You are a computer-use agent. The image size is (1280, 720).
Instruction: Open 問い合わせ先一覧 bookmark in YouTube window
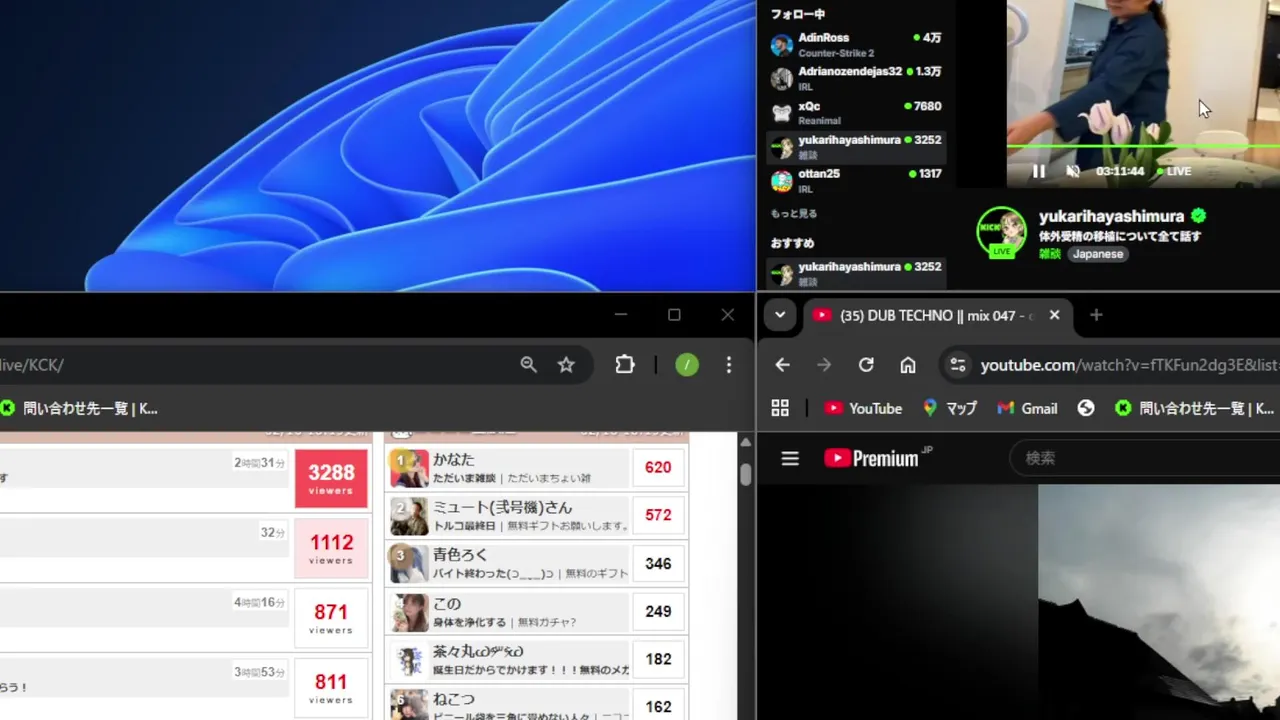pos(1194,408)
